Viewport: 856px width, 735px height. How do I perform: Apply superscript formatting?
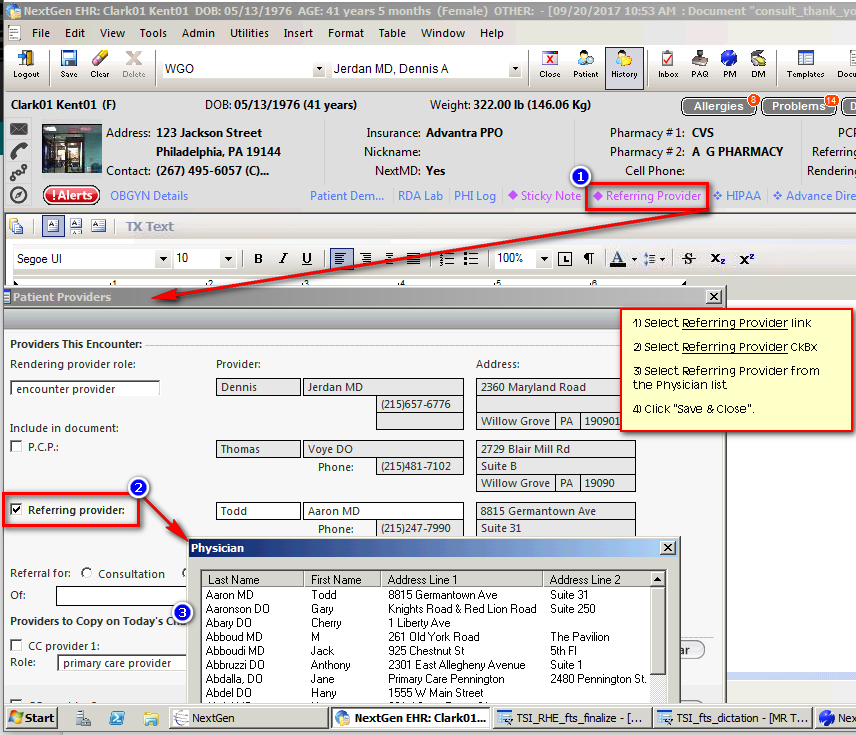point(746,259)
